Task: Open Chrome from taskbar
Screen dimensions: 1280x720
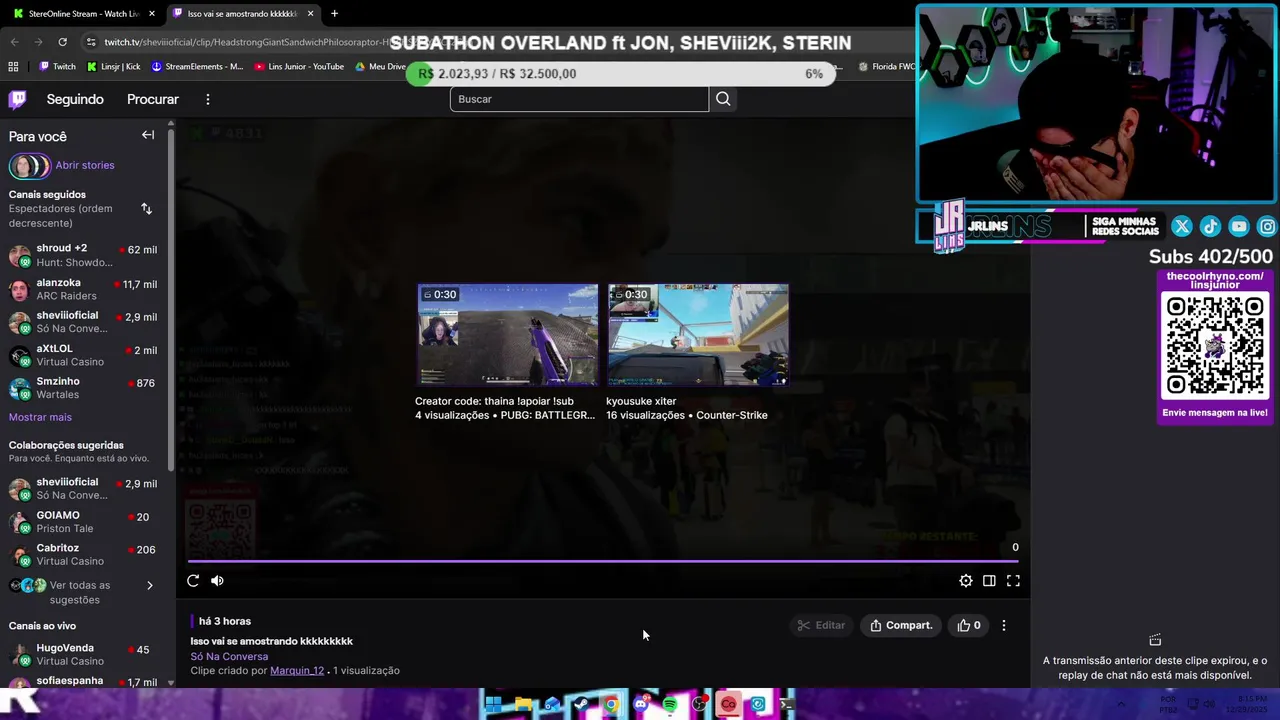Action: click(611, 704)
